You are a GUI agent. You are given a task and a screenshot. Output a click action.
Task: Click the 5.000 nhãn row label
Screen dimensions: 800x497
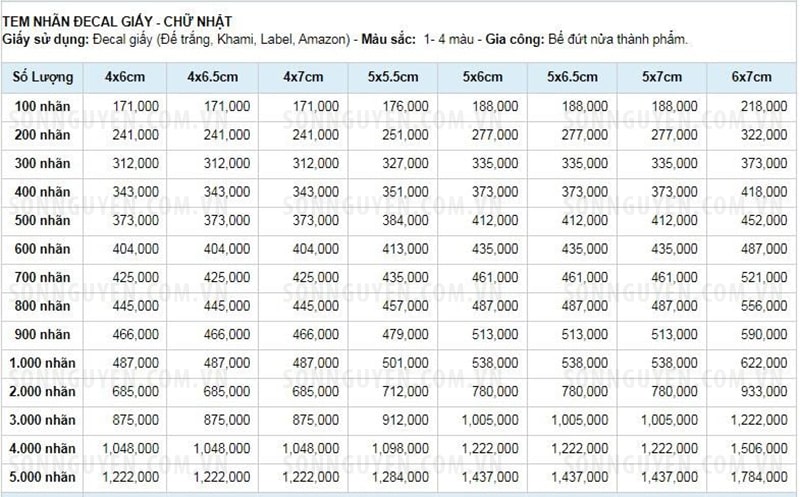[x=42, y=477]
